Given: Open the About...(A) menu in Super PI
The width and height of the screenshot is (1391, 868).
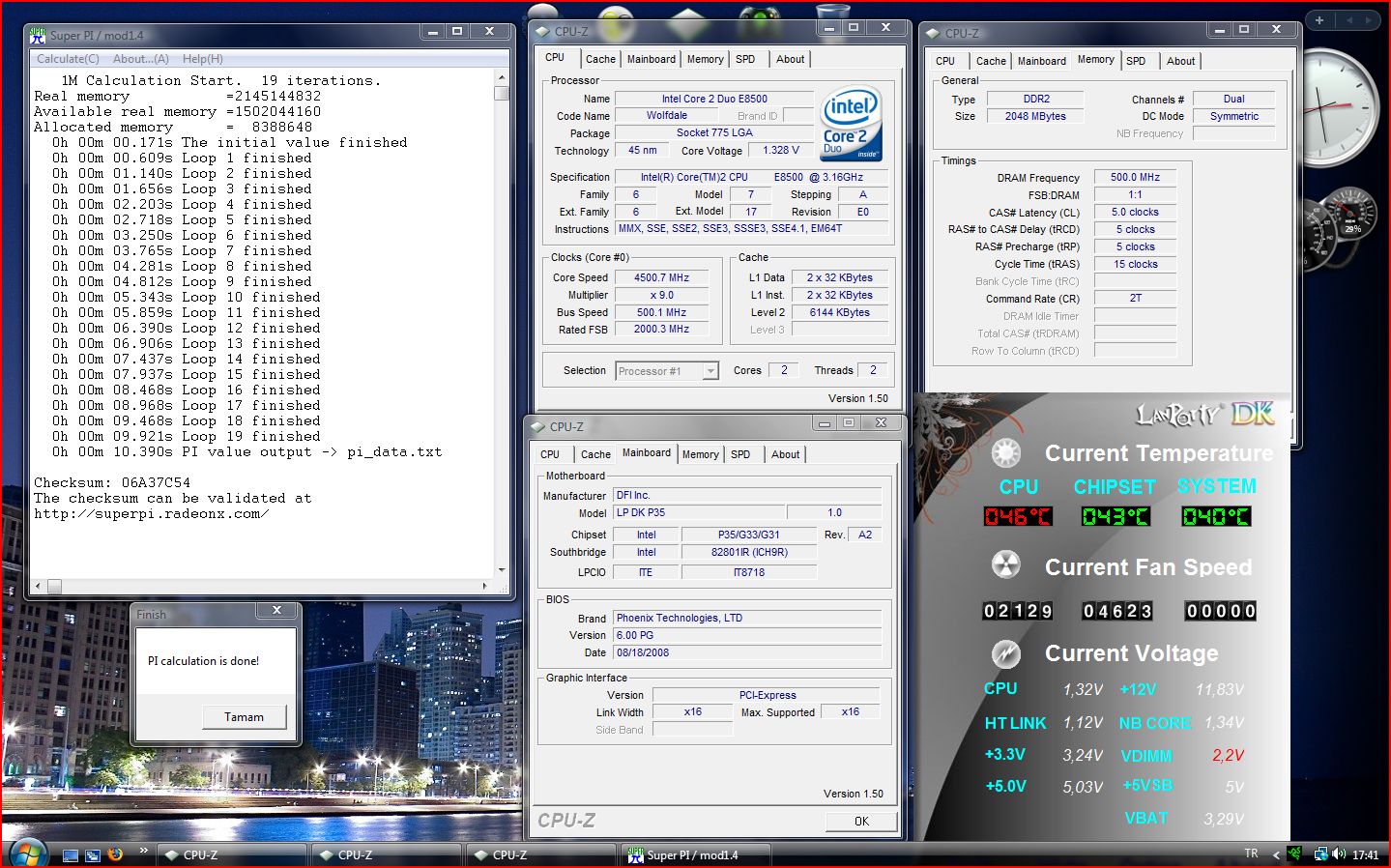Looking at the screenshot, I should click(x=141, y=59).
